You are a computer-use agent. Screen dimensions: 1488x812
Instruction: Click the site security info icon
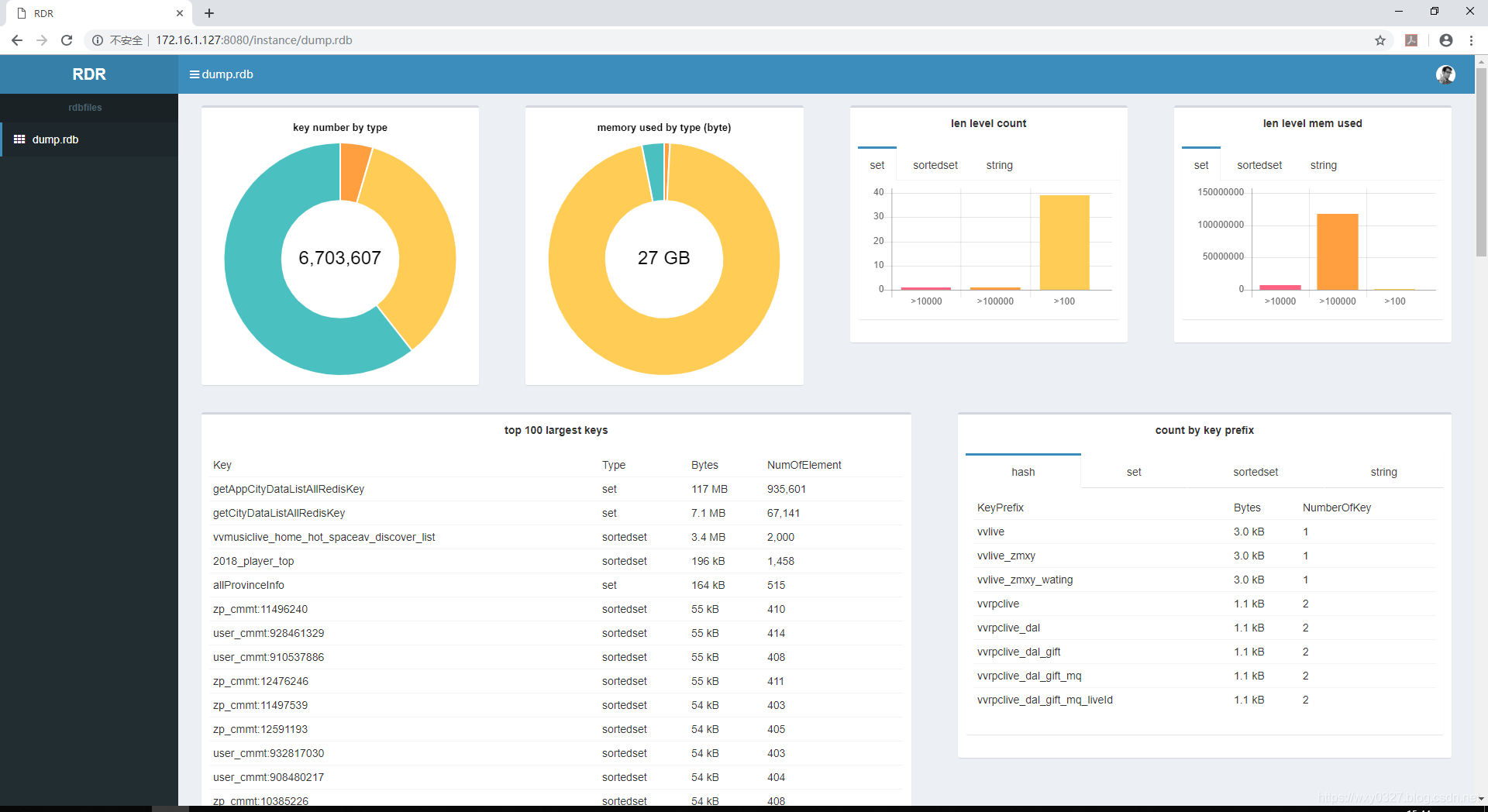point(98,40)
